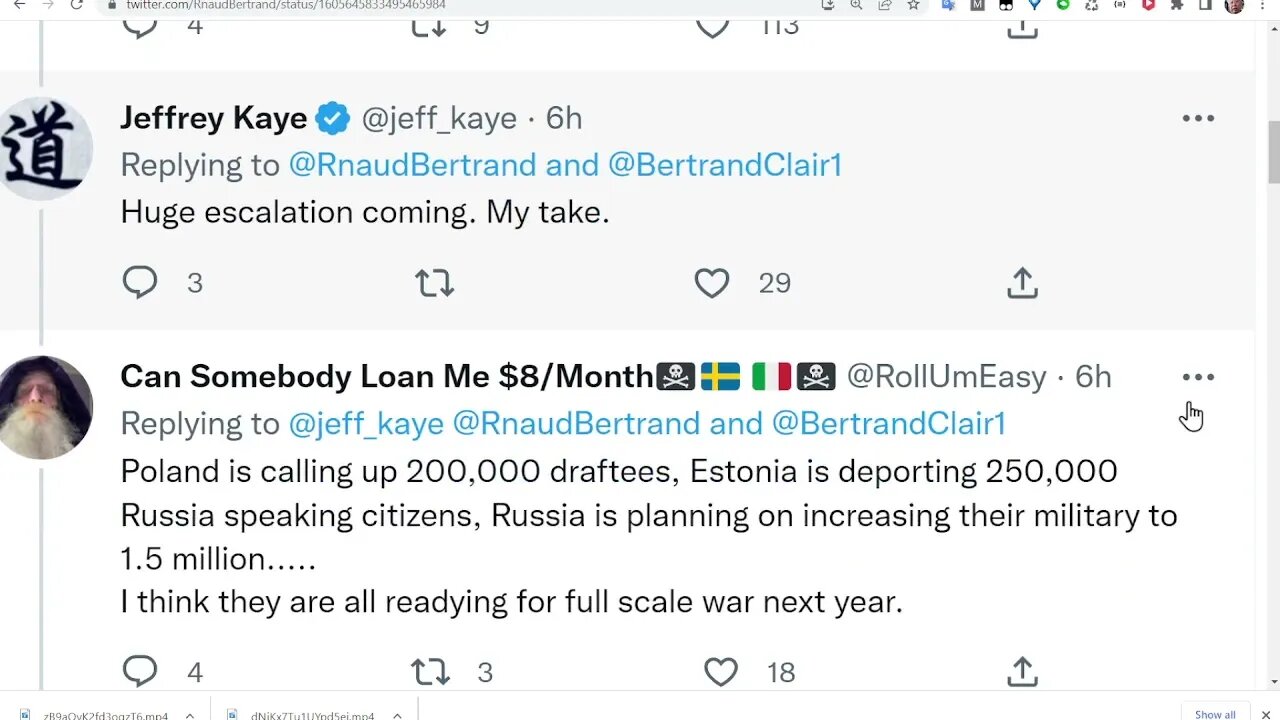Image resolution: width=1280 pixels, height=720 pixels.
Task: Bookmark this page with the star icon
Action: pos(913,5)
